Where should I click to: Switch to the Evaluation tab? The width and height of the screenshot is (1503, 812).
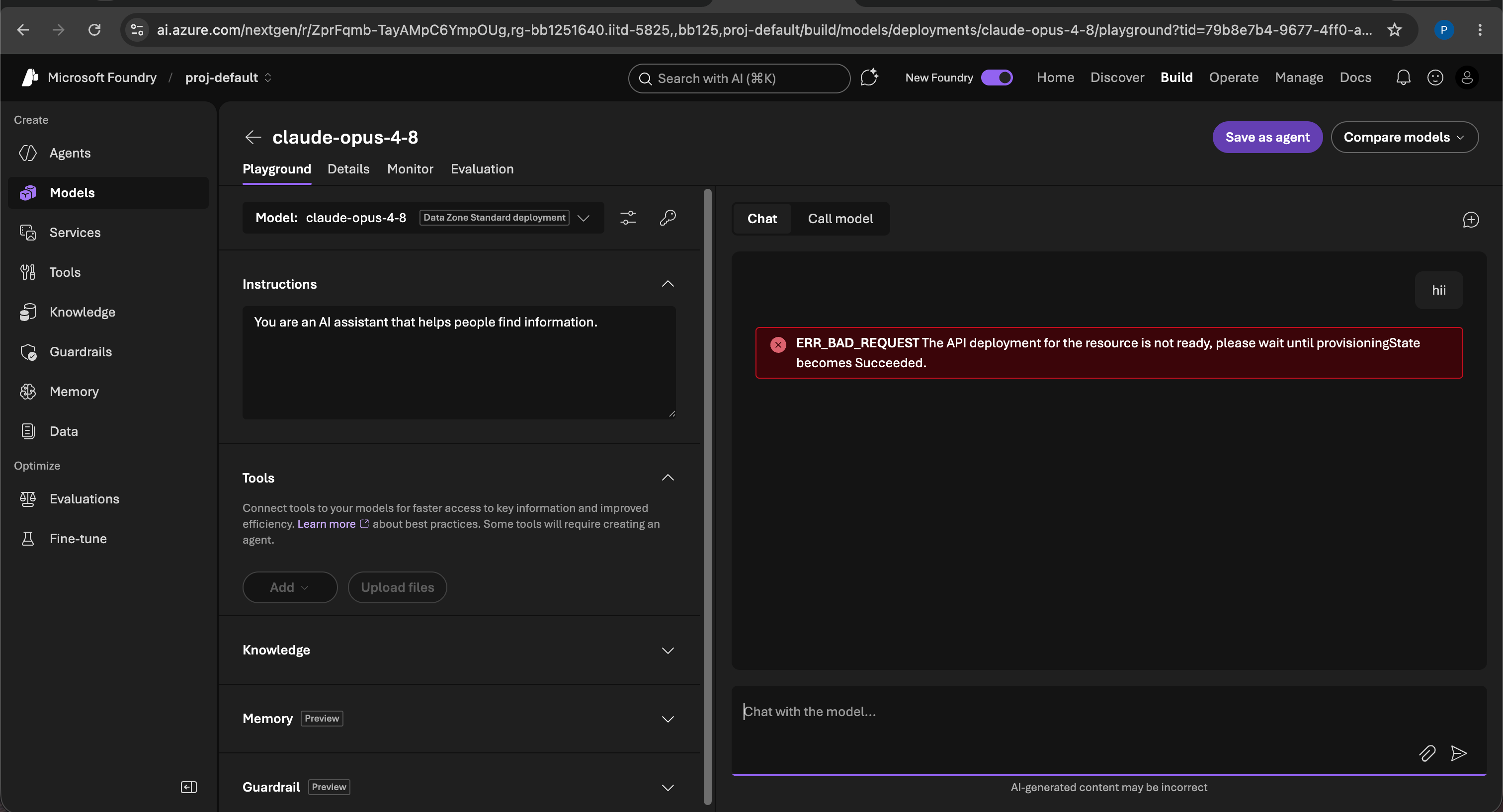coord(482,169)
